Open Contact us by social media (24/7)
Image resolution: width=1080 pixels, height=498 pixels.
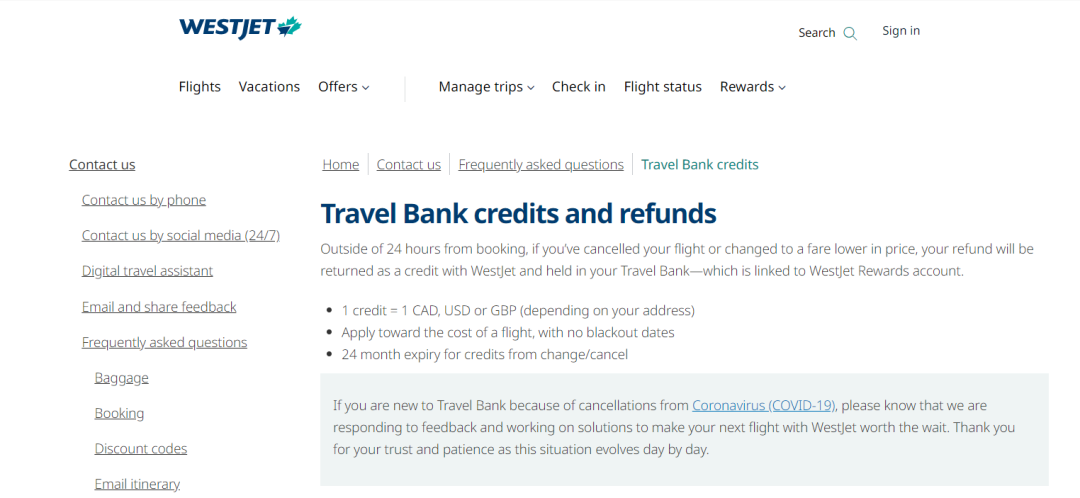[x=181, y=236]
